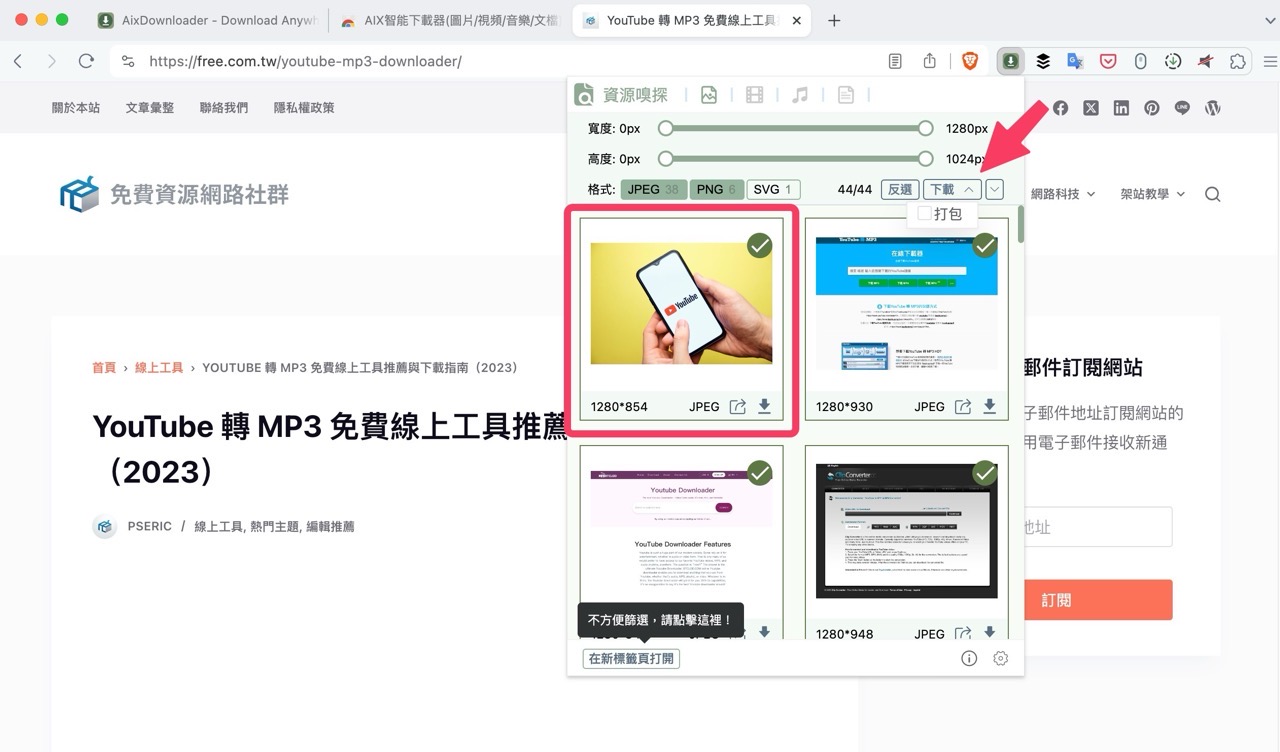Click the small chevron beside 下載
Screen dimensions: 1280x752
click(x=994, y=189)
